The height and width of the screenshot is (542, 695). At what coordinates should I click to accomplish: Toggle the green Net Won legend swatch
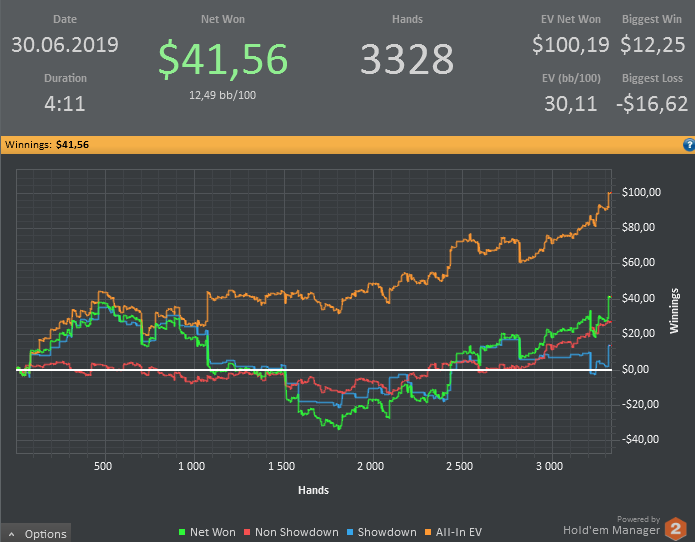click(x=182, y=532)
